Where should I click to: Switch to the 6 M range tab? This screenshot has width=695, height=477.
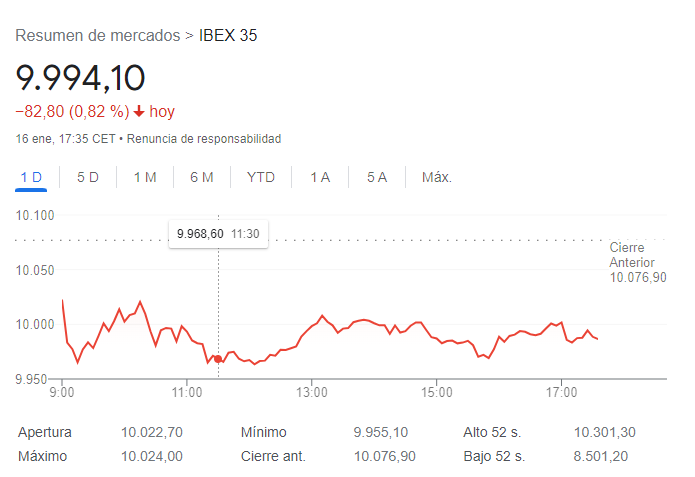click(202, 177)
